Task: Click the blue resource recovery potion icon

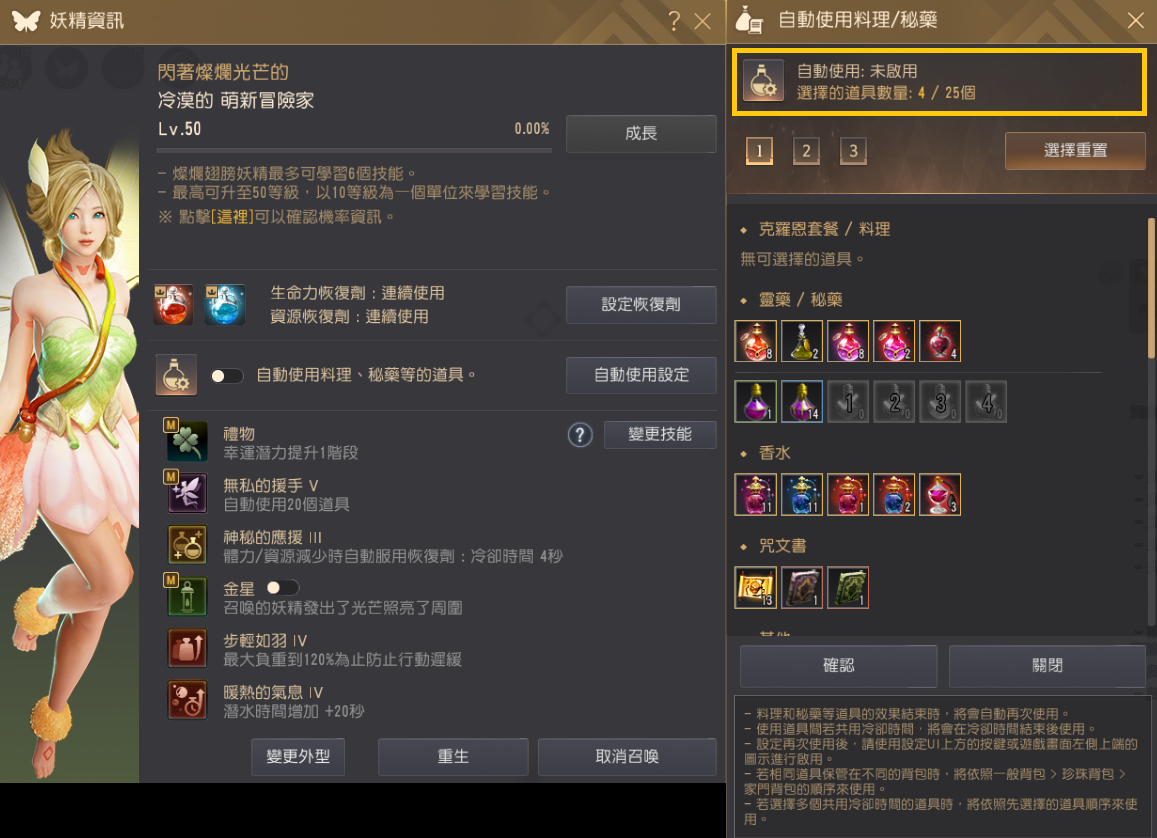Action: tap(224, 305)
